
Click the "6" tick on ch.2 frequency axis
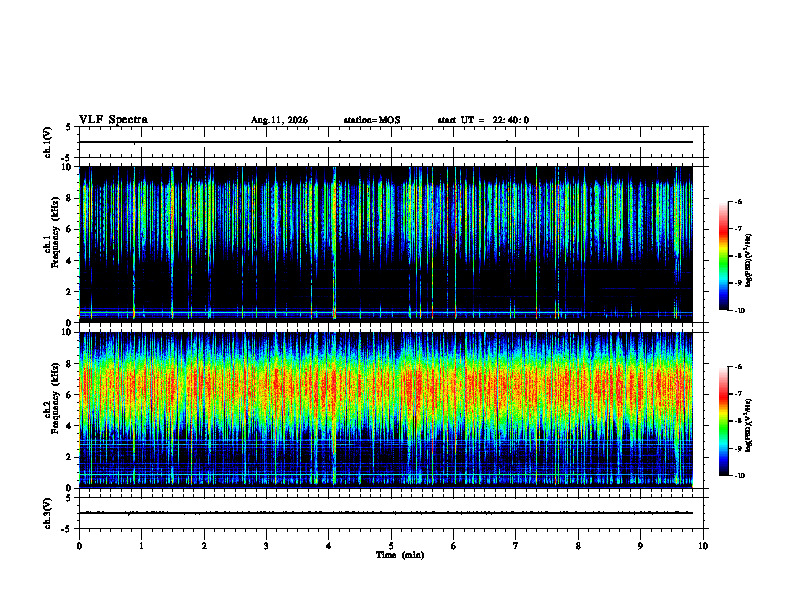tap(71, 395)
